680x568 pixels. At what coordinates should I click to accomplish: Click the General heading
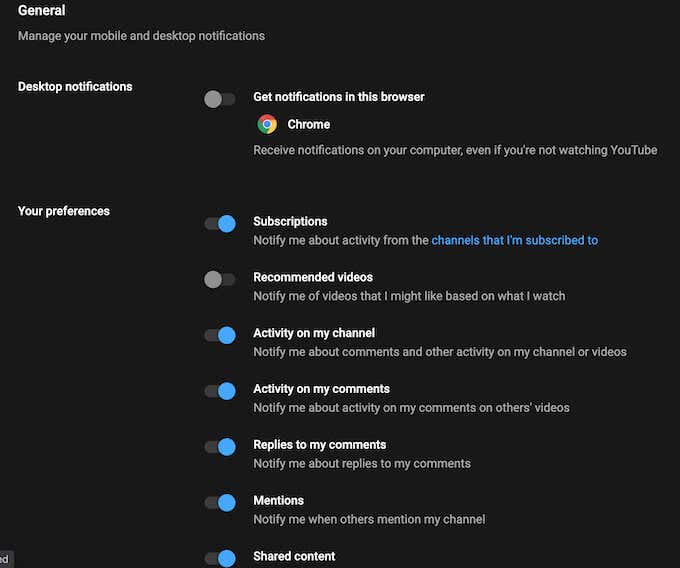click(x=41, y=11)
